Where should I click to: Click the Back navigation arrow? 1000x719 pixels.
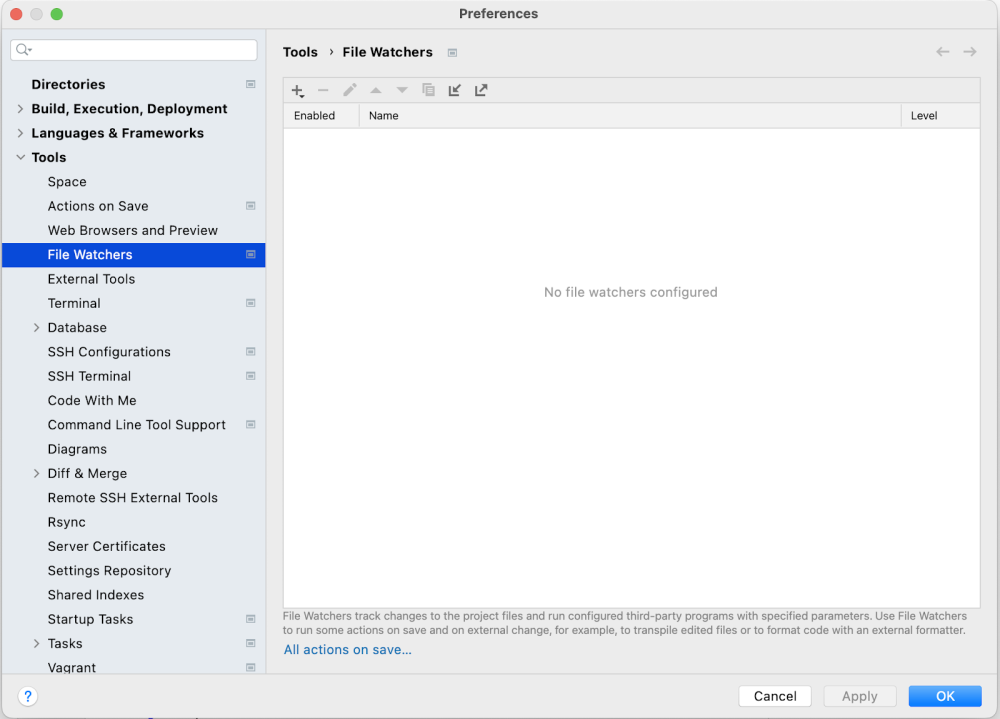[x=942, y=51]
